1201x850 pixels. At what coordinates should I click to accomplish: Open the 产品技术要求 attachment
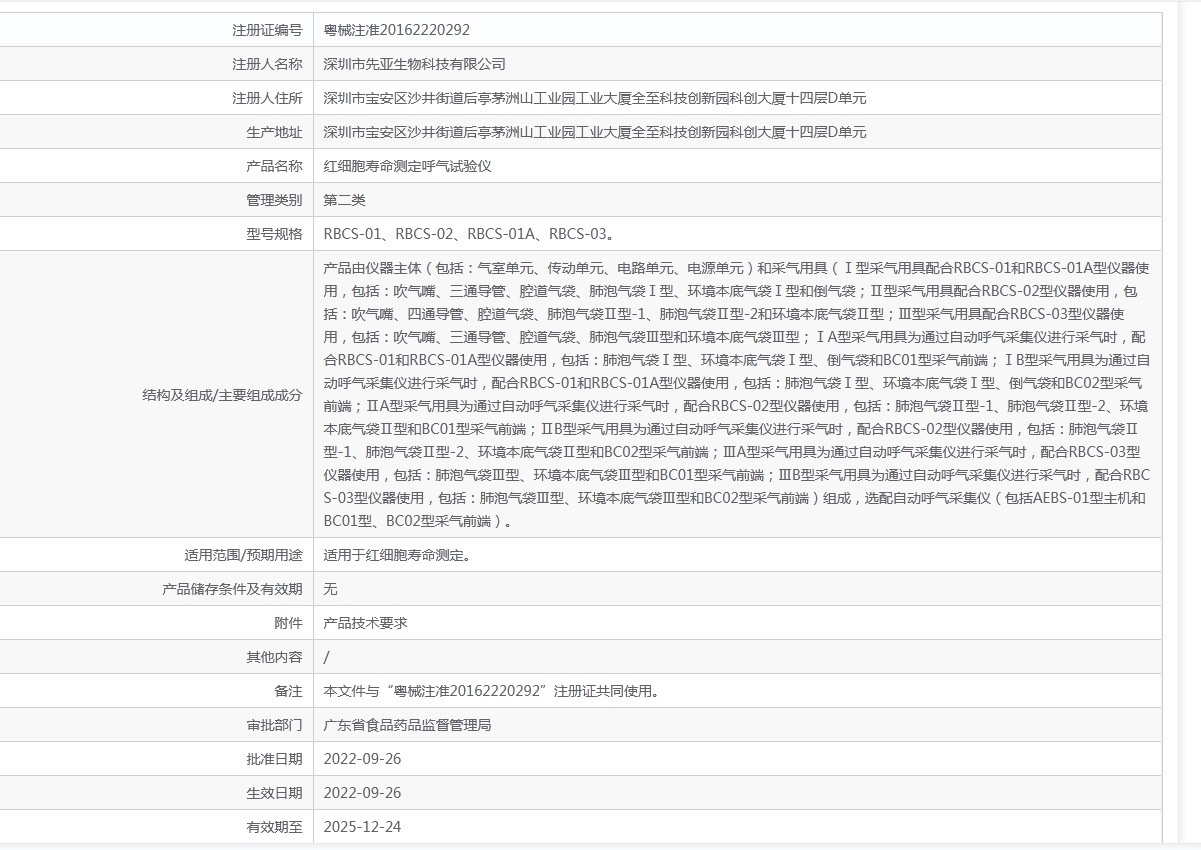click(365, 623)
